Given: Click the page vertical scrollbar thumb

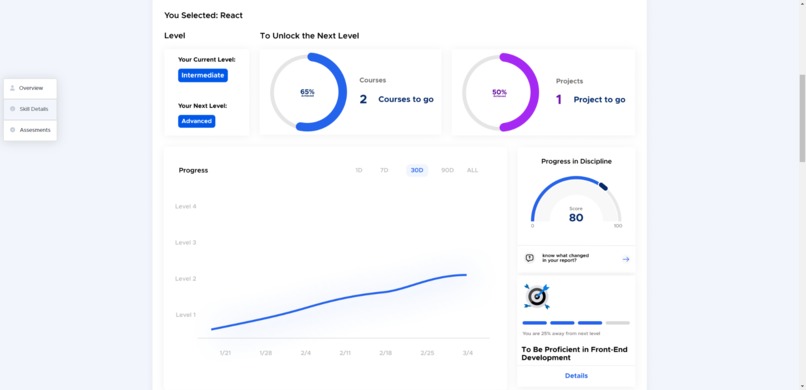Looking at the screenshot, I should [x=802, y=118].
